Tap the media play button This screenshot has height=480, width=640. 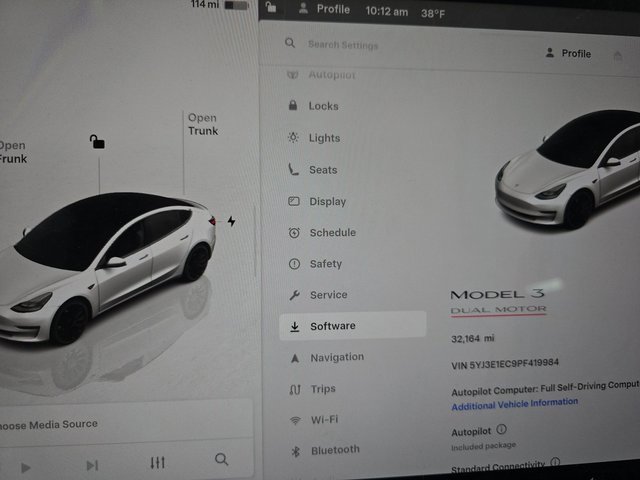pyautogui.click(x=25, y=467)
